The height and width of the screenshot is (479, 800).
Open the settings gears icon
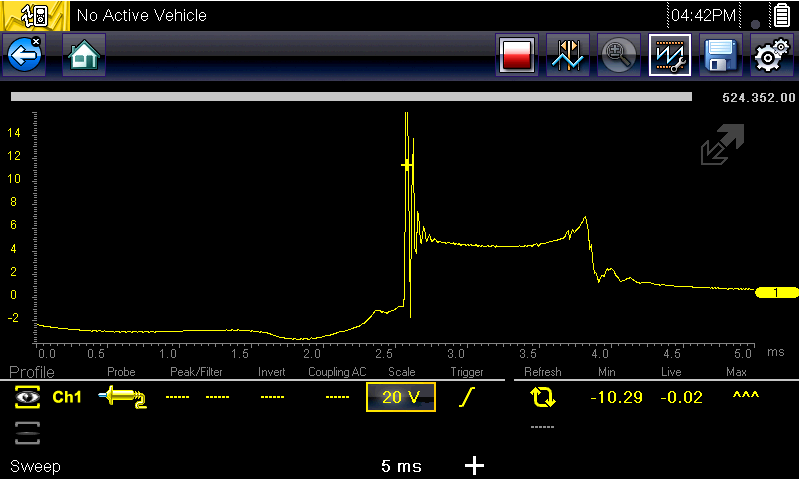click(x=771, y=55)
